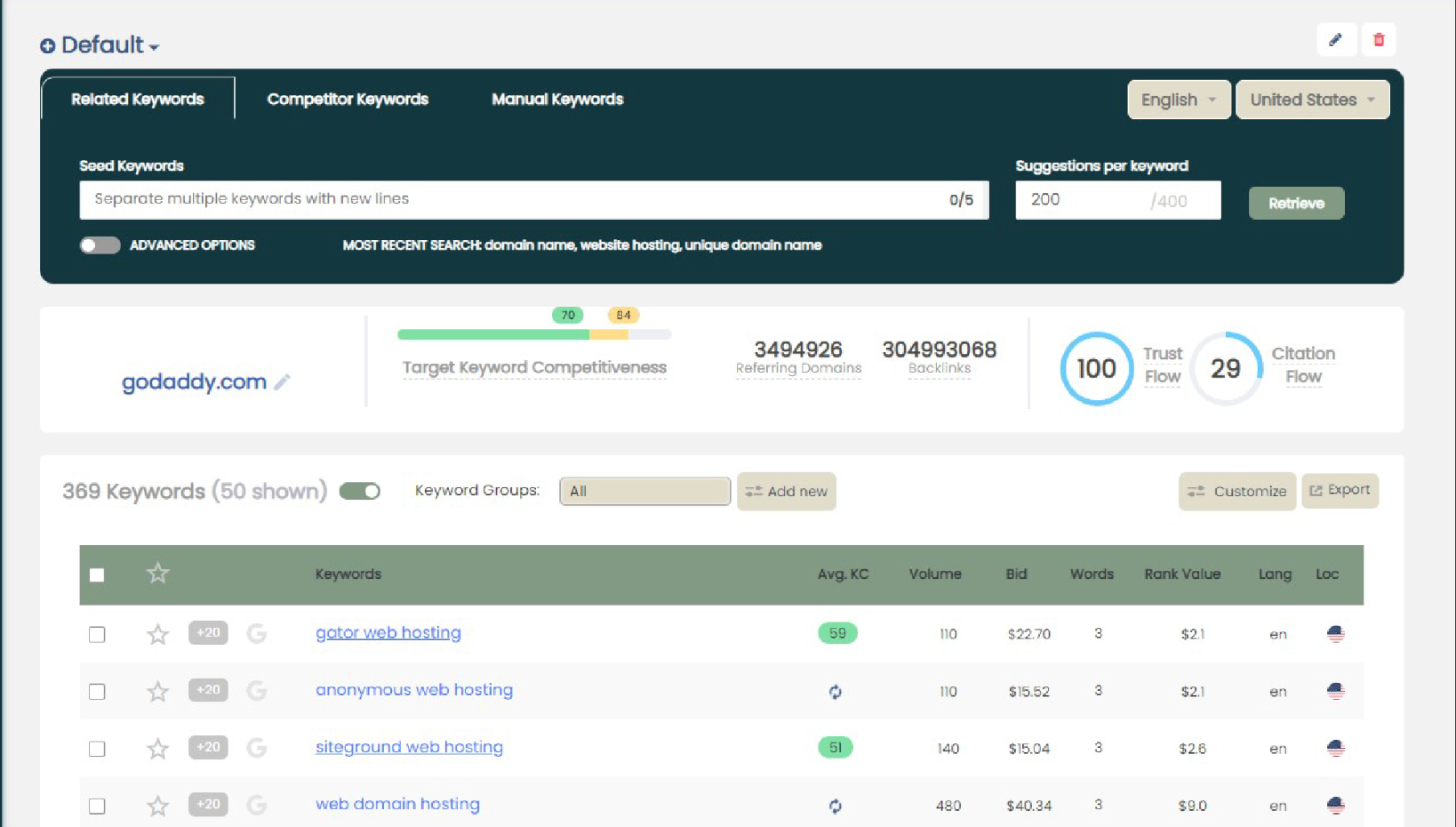
Task: Click the pencil edit icon at top right
Action: [x=1335, y=40]
